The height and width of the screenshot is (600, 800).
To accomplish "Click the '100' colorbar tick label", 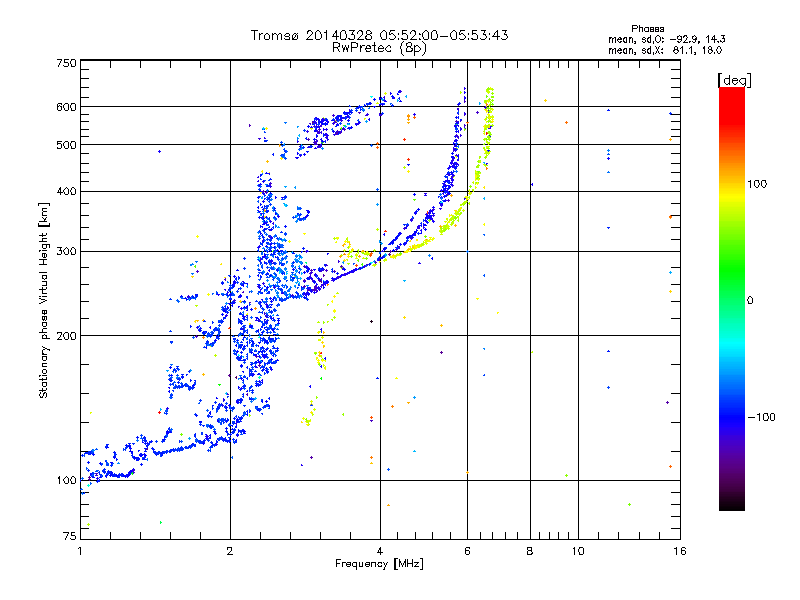I will pos(757,184).
